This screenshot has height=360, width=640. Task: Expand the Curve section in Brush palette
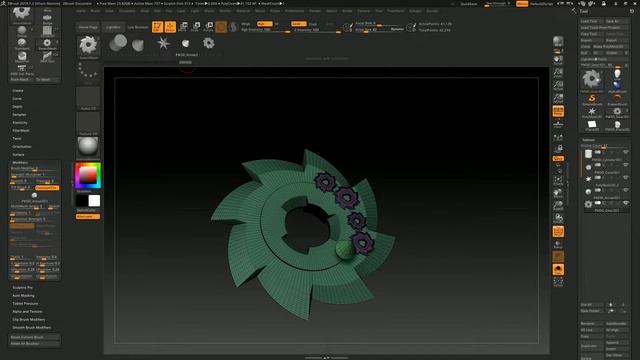pos(17,98)
